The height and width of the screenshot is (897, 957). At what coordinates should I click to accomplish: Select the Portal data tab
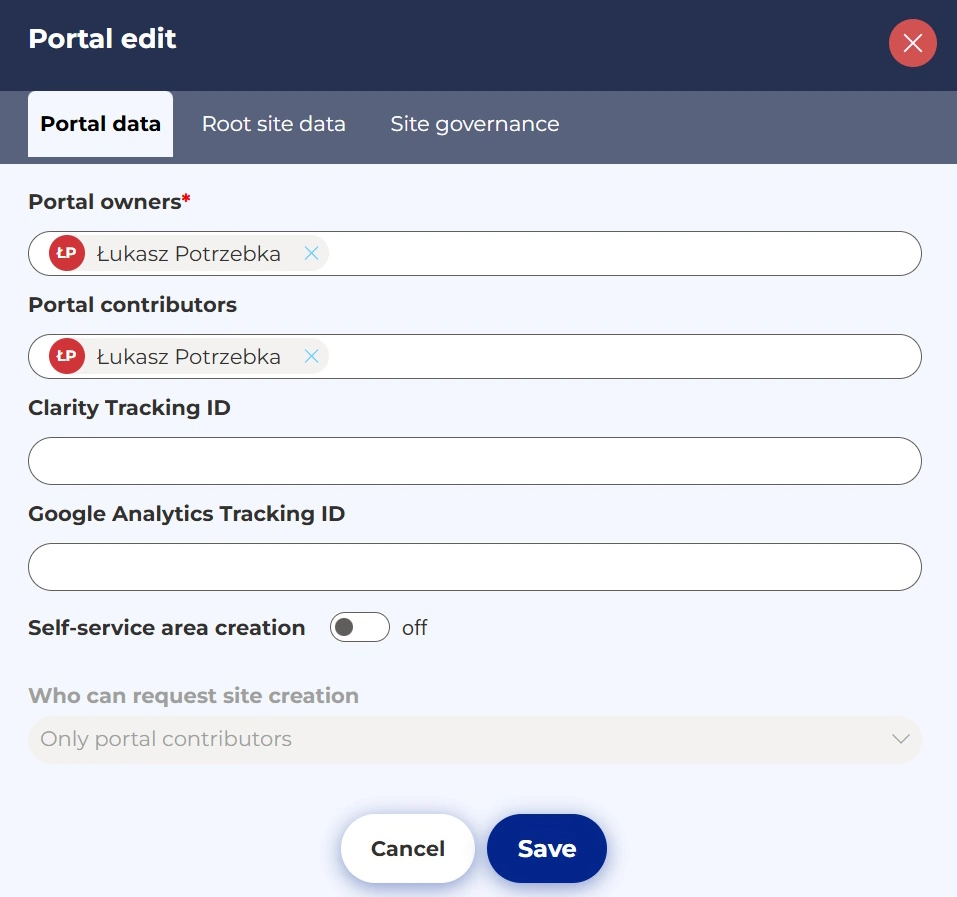[100, 124]
